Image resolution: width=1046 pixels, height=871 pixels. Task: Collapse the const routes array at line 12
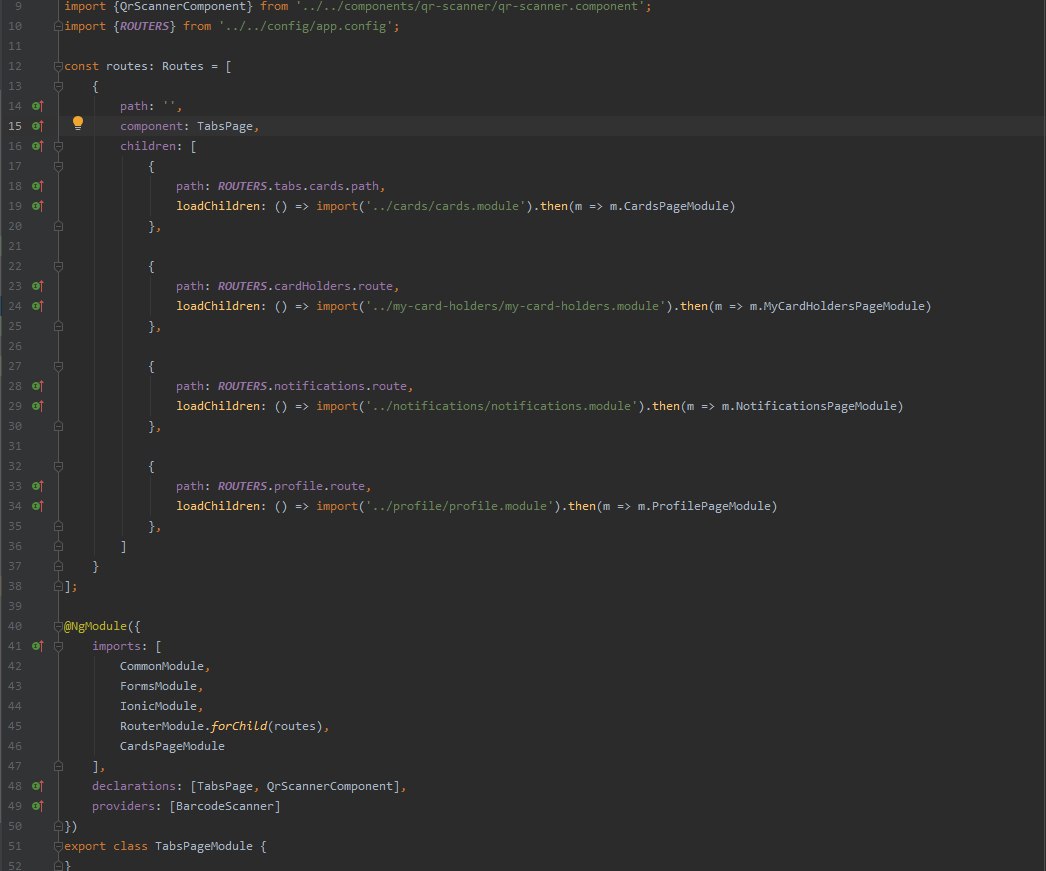pyautogui.click(x=58, y=66)
